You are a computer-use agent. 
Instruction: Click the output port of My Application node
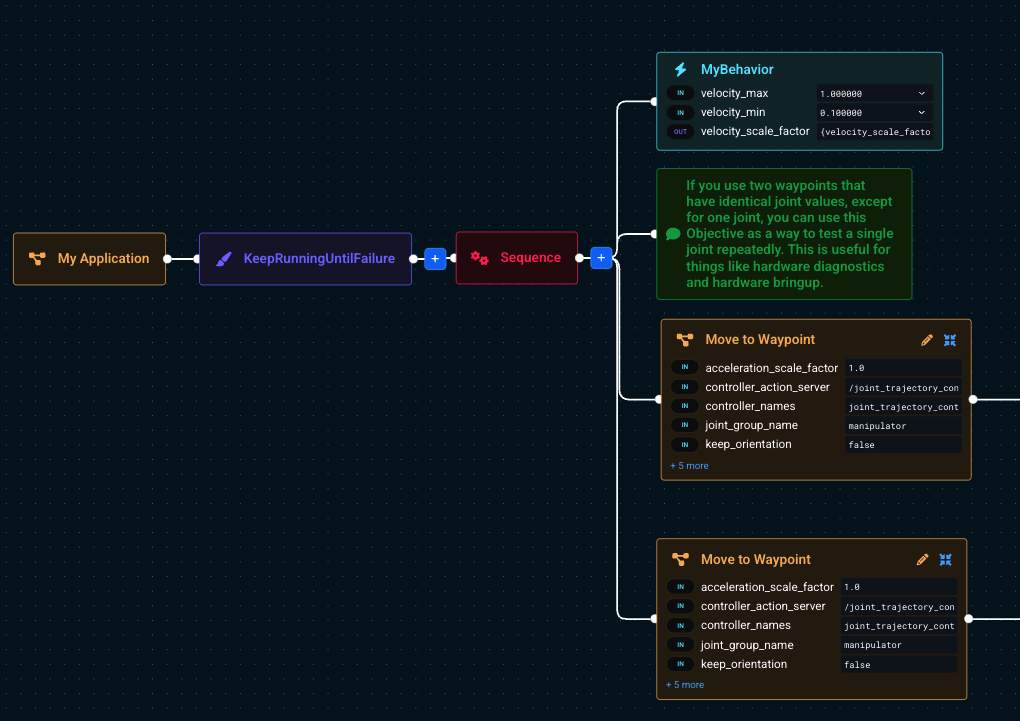point(167,259)
